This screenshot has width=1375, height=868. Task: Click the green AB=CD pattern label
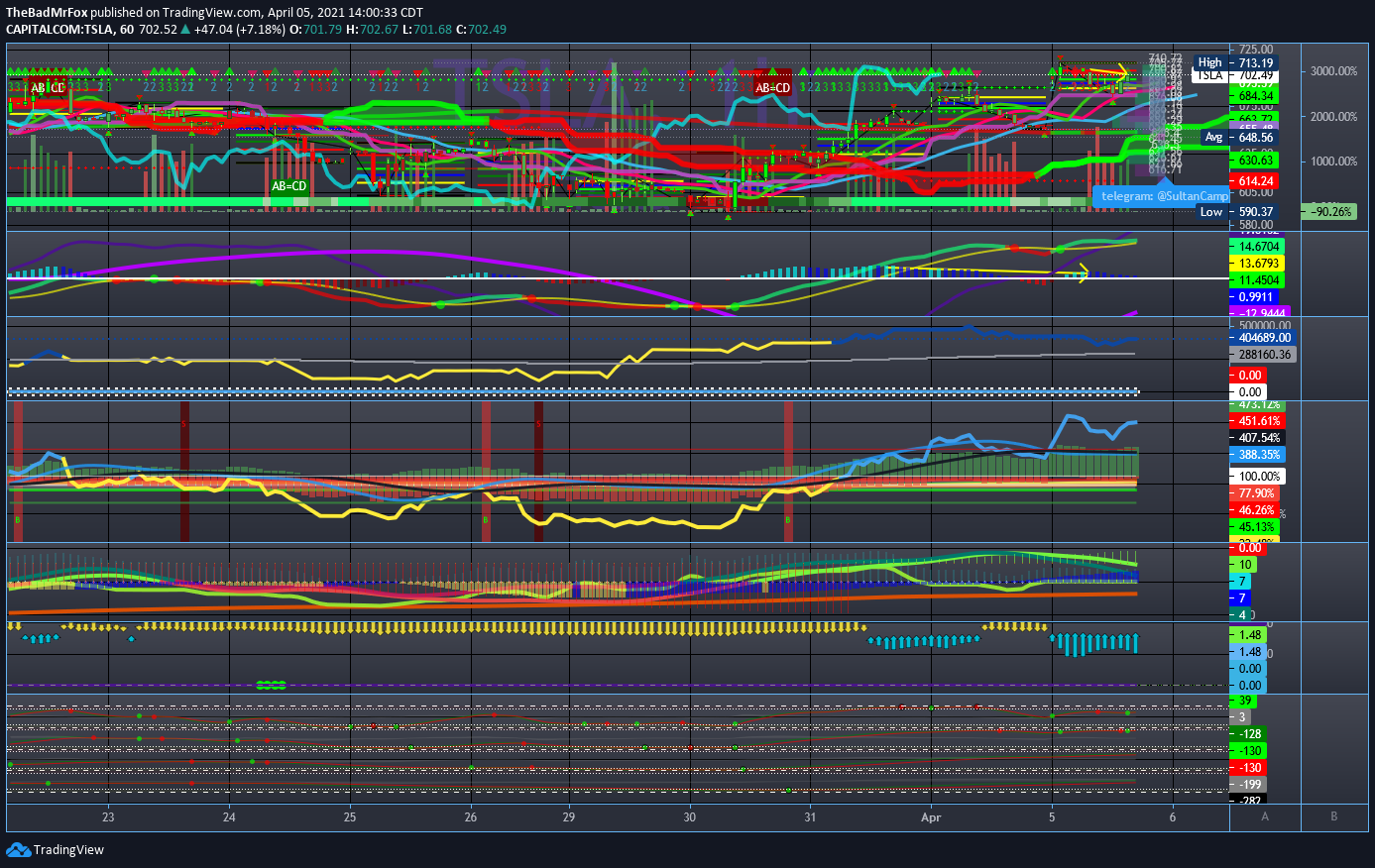[x=289, y=186]
